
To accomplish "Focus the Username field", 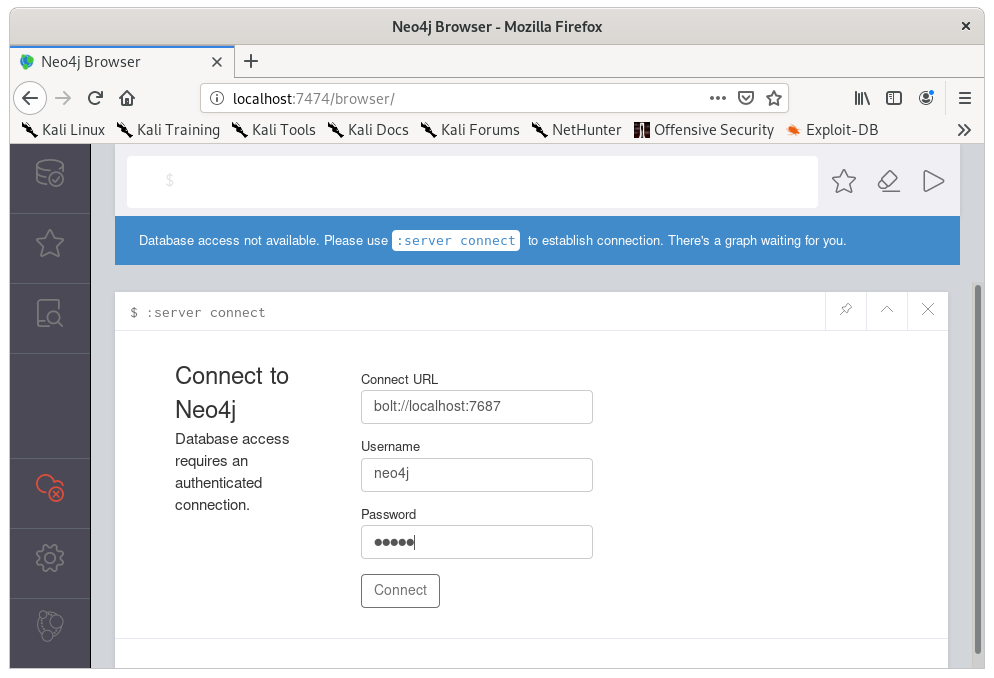I will click(x=477, y=475).
